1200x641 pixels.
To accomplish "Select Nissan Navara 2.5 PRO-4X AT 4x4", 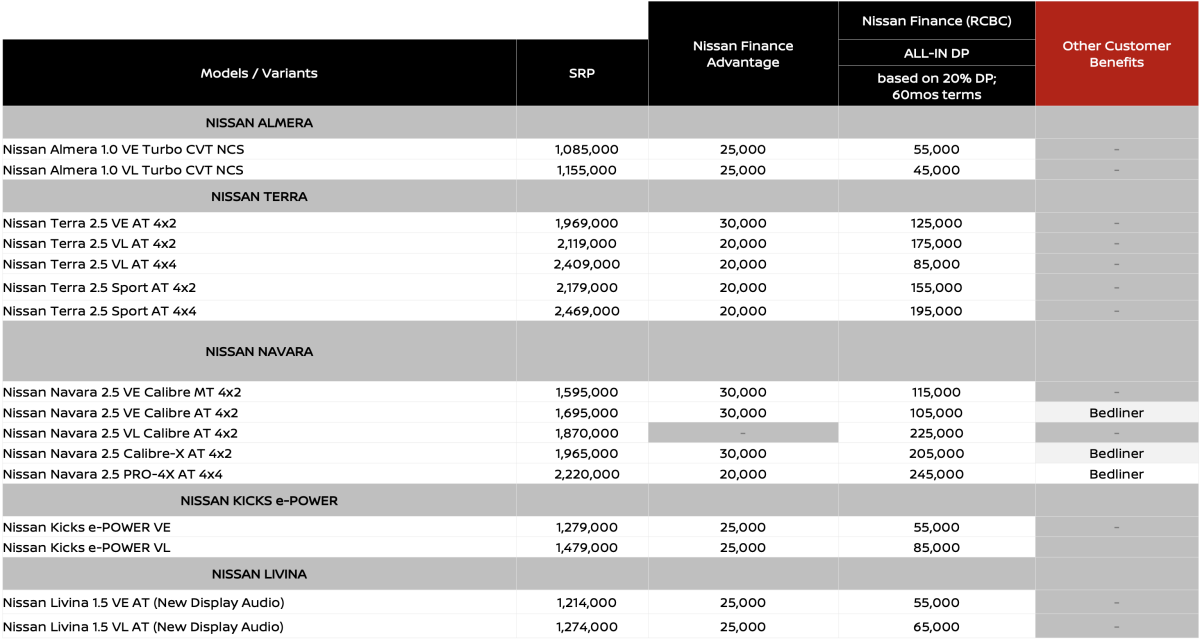I will point(113,474).
